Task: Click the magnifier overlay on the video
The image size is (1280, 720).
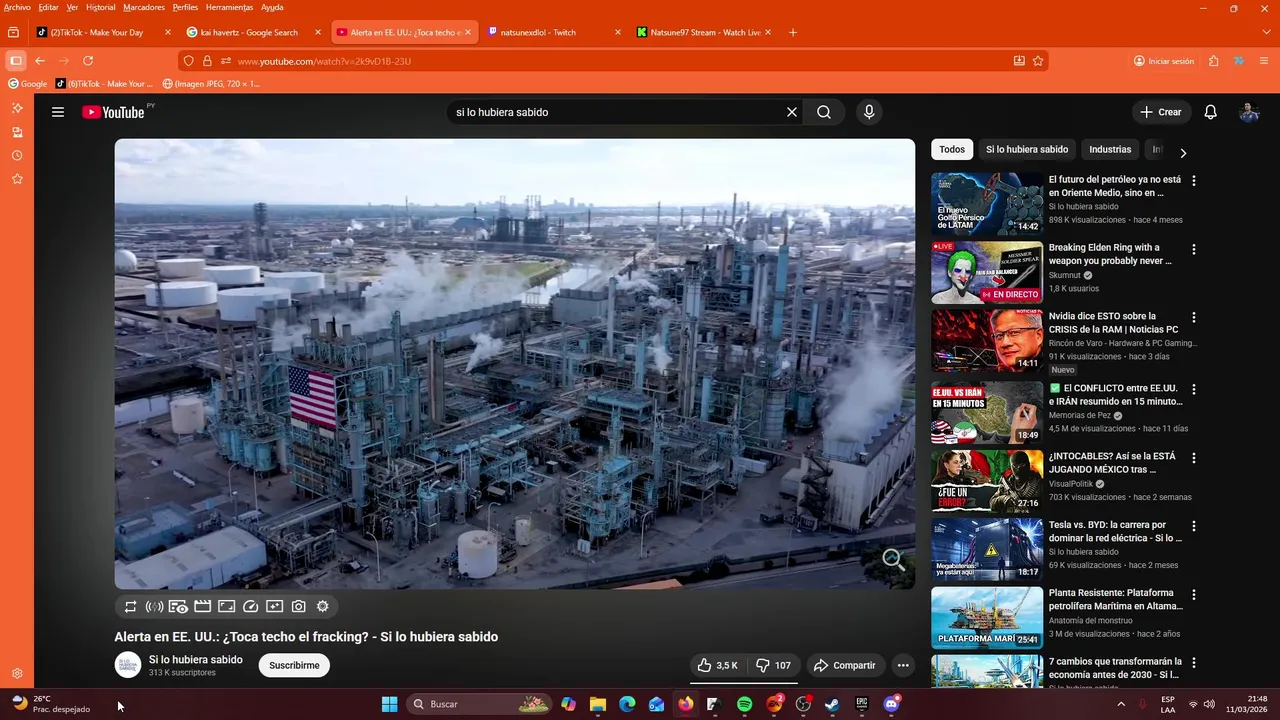Action: point(893,560)
